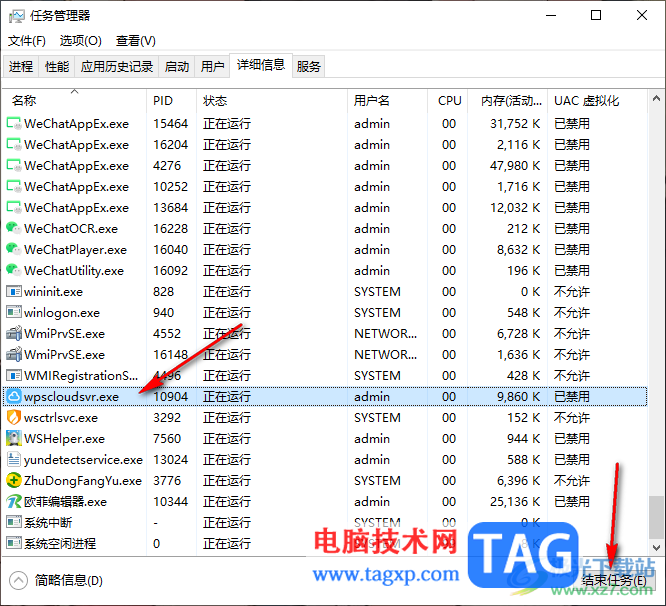Screen dimensions: 666x606
Task: Click the NETWOR... user of PID 4552
Action: point(385,333)
